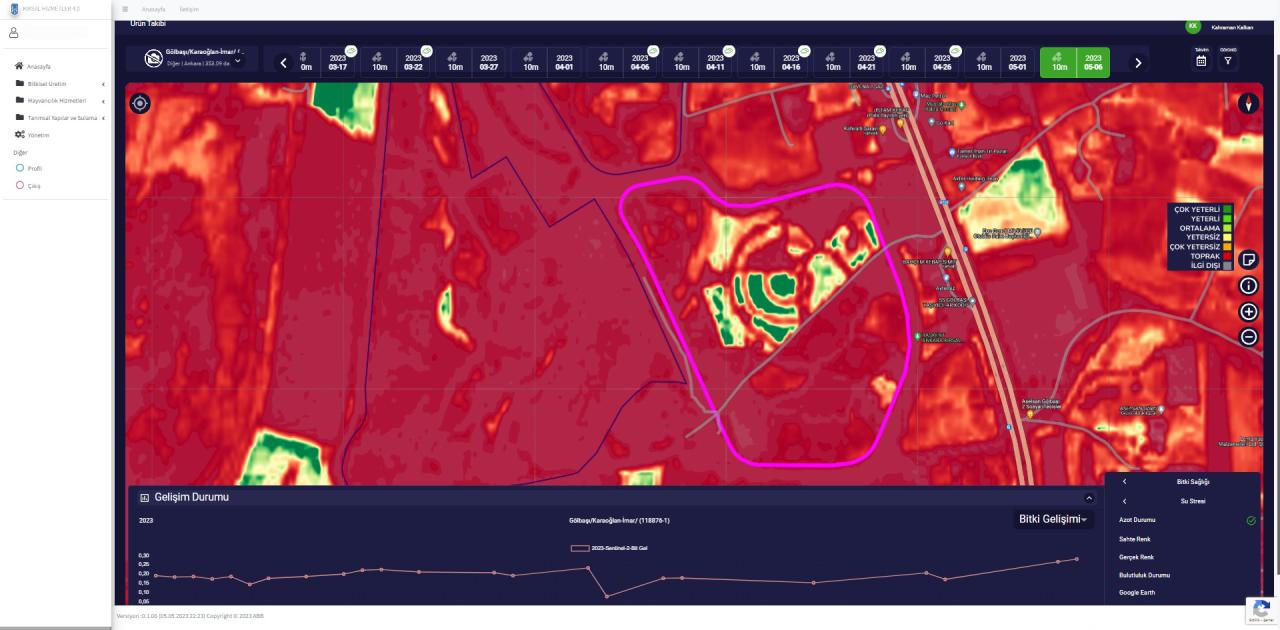Select the 2023 04-16 timeline date
This screenshot has width=1280, height=630.
[x=790, y=62]
